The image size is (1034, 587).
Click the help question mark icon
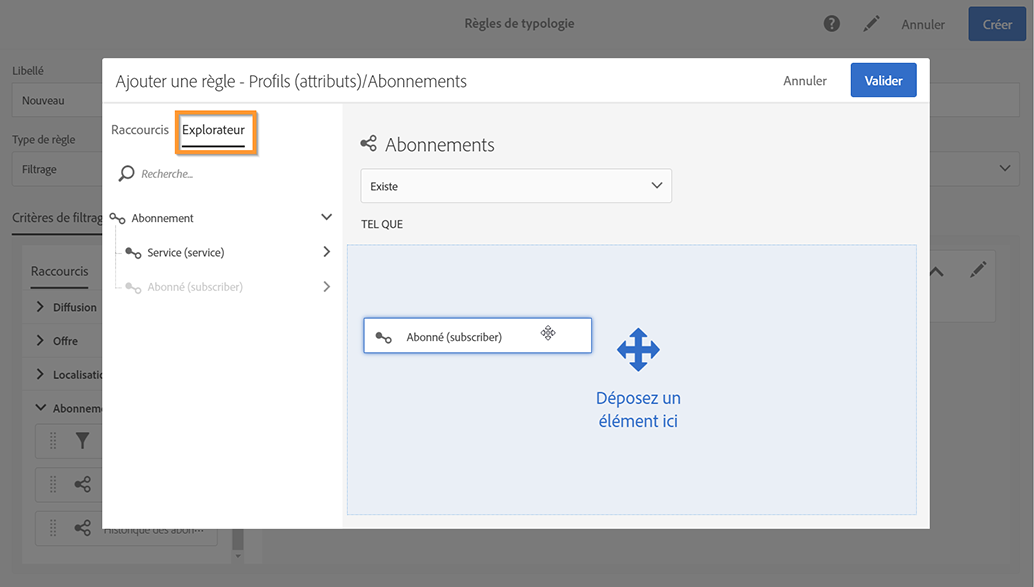click(x=831, y=24)
